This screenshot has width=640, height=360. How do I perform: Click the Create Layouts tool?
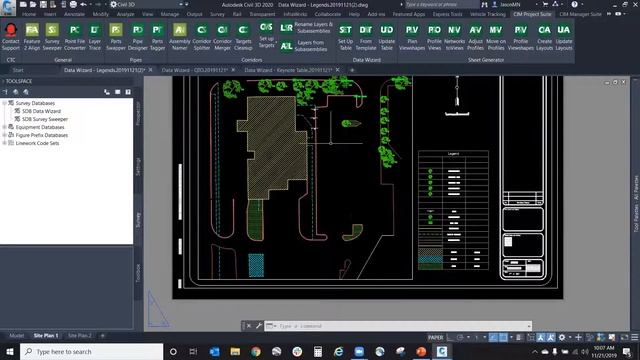pyautogui.click(x=544, y=37)
